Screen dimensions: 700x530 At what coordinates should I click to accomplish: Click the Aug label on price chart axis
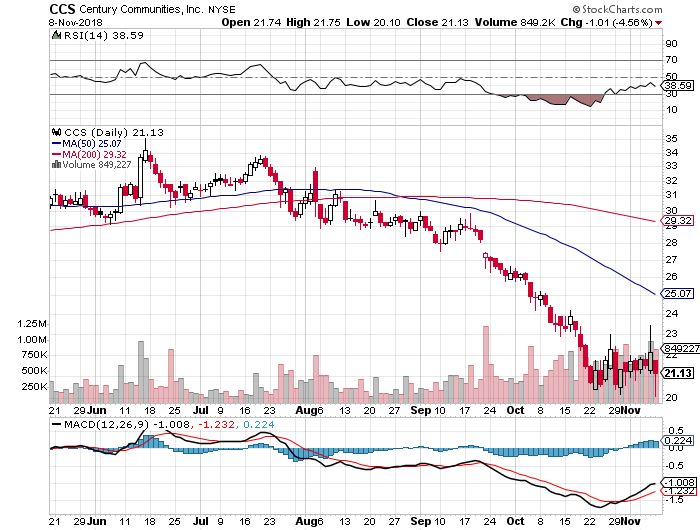tap(306, 410)
